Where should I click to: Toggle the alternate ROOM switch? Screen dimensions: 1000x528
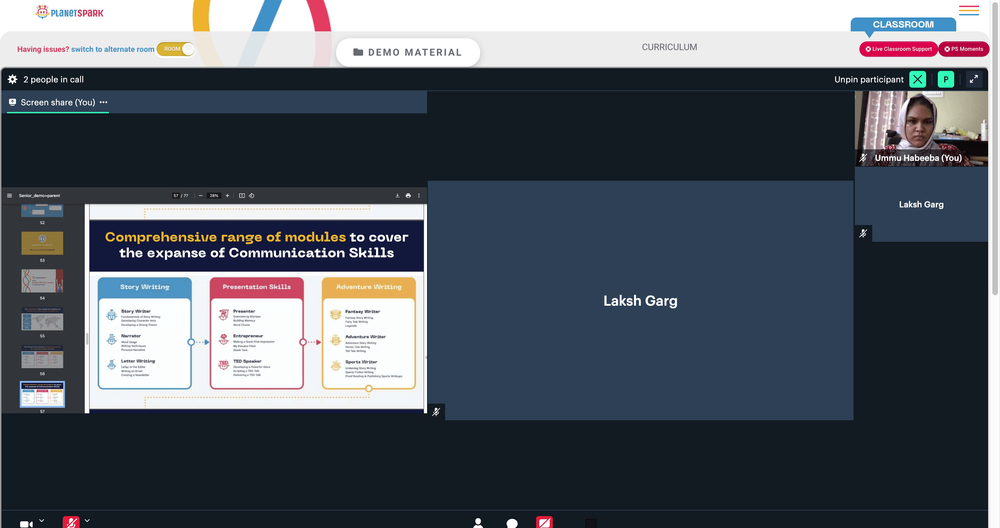click(175, 49)
